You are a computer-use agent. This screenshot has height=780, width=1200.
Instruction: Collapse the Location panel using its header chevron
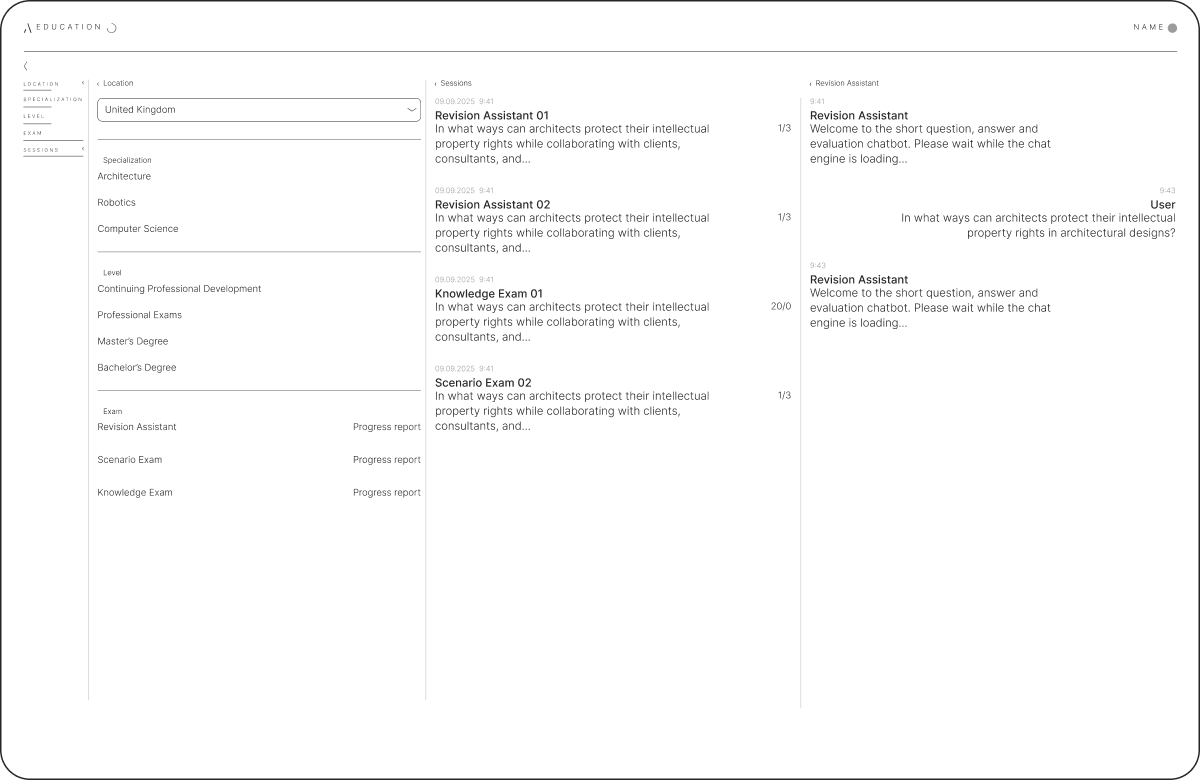tap(98, 84)
